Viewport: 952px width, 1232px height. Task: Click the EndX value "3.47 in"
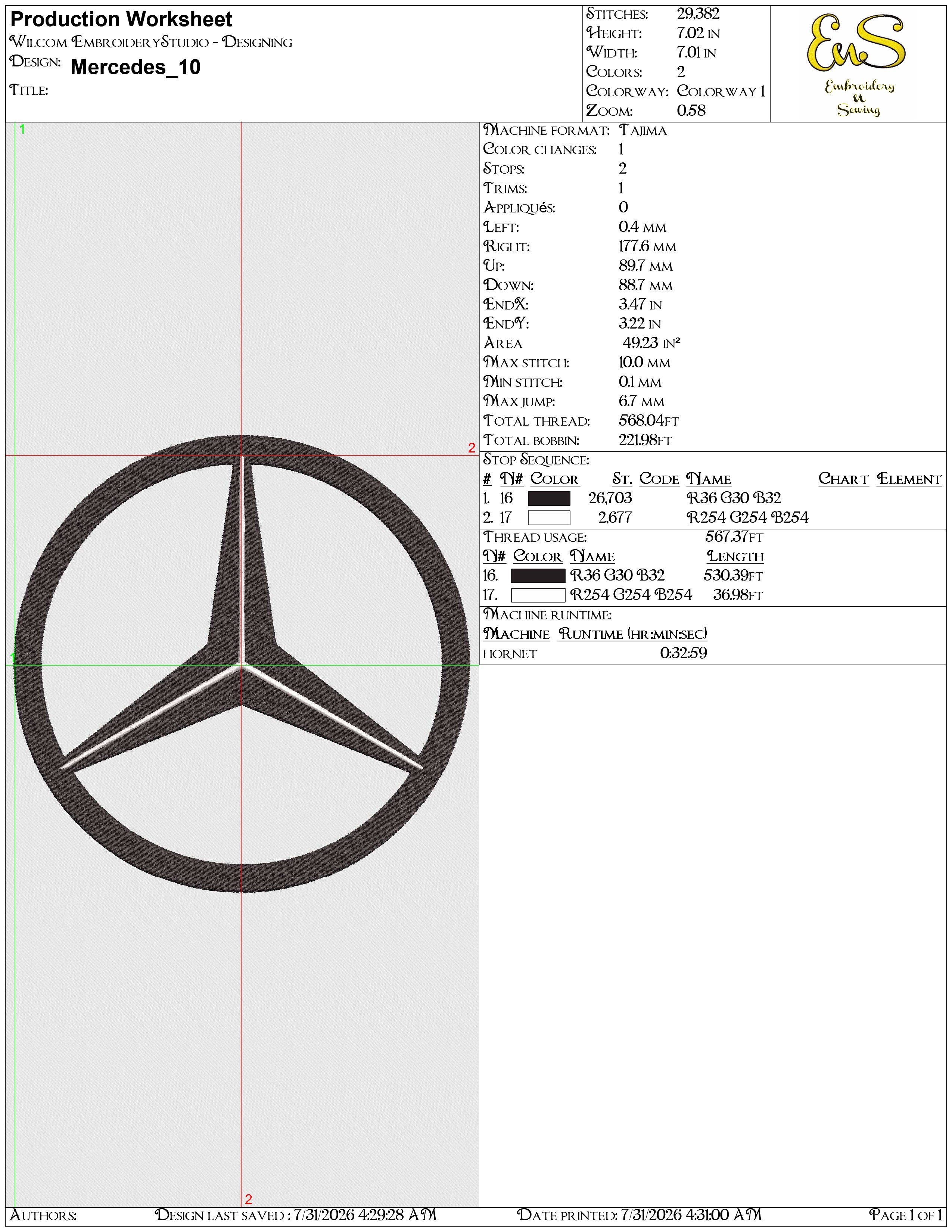(640, 304)
